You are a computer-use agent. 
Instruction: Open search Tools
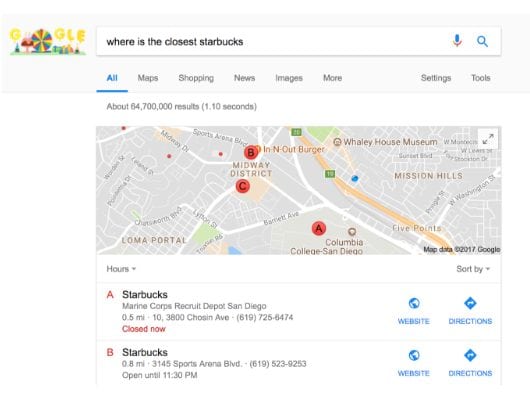(481, 78)
